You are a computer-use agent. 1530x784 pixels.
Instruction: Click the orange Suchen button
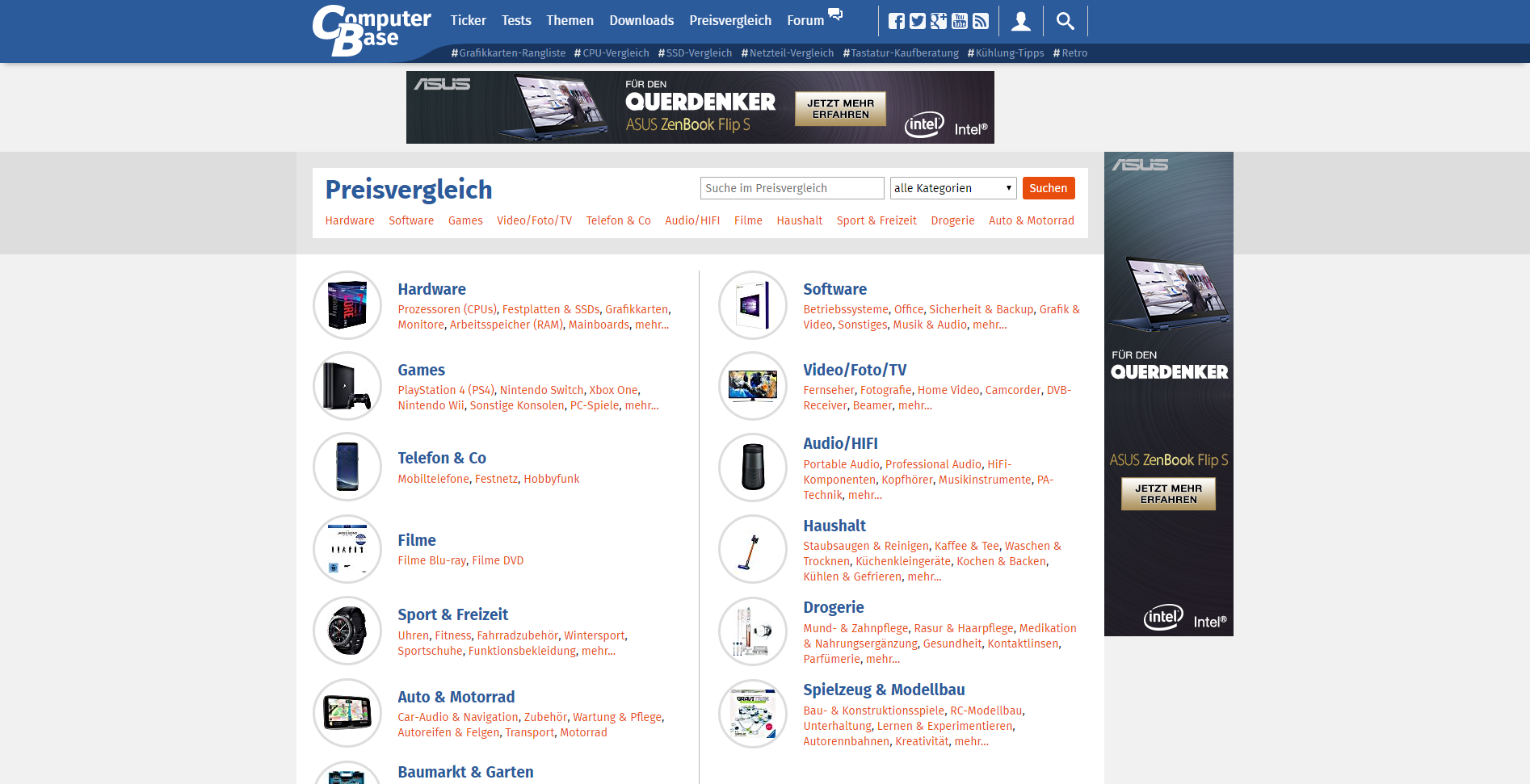[1049, 188]
